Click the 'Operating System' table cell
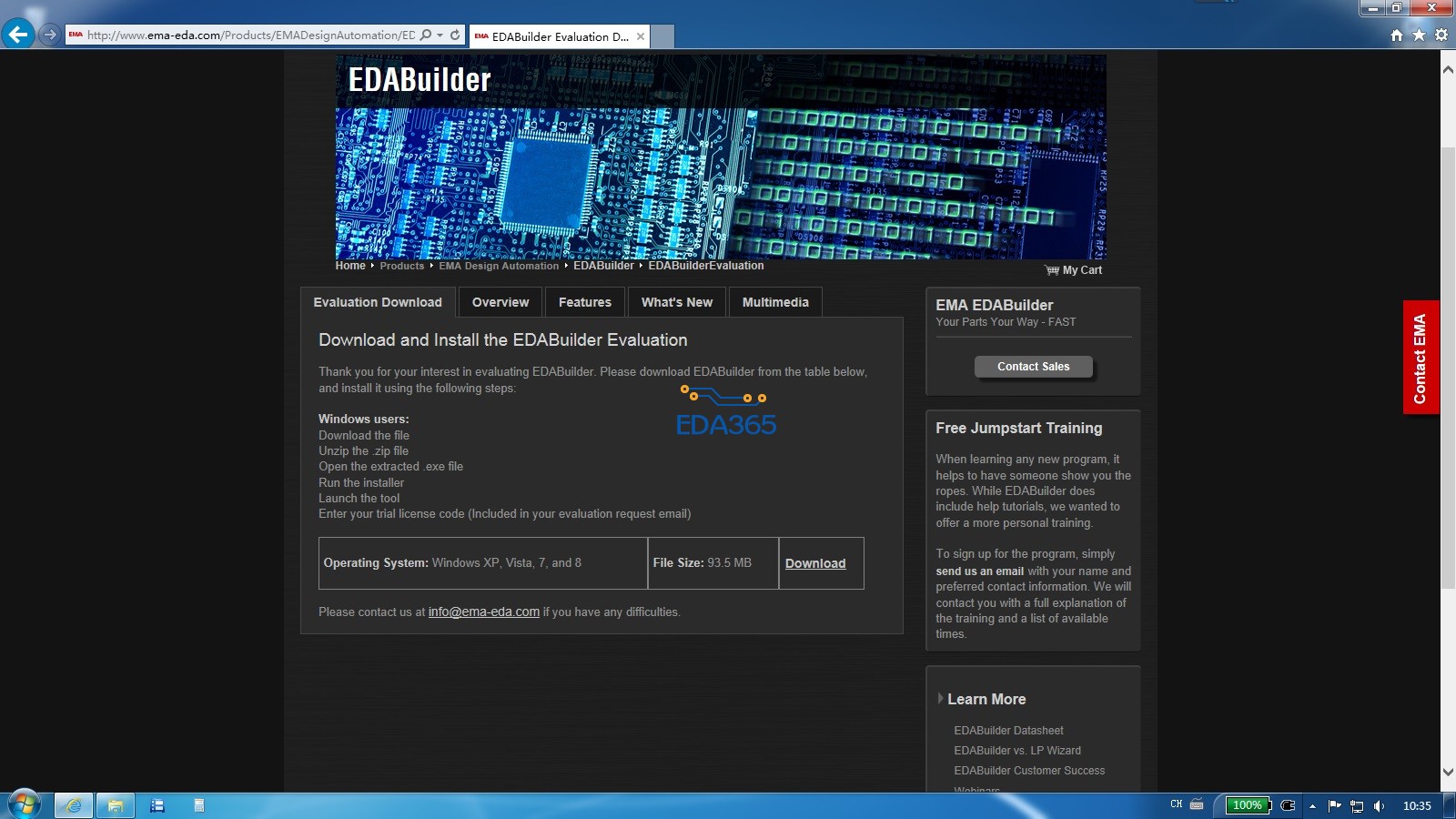 click(x=483, y=563)
